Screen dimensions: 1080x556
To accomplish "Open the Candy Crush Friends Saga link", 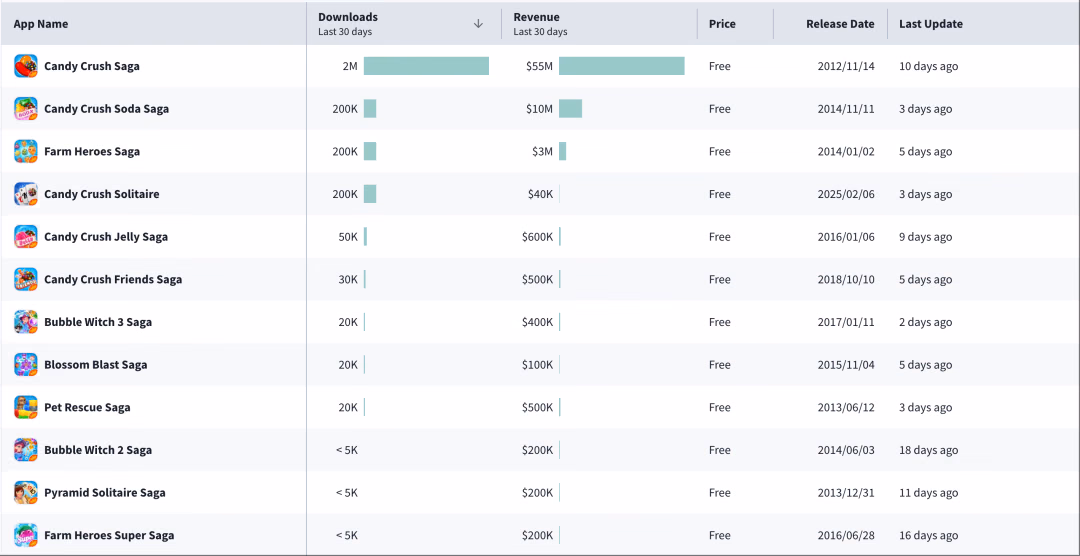I will coord(113,280).
